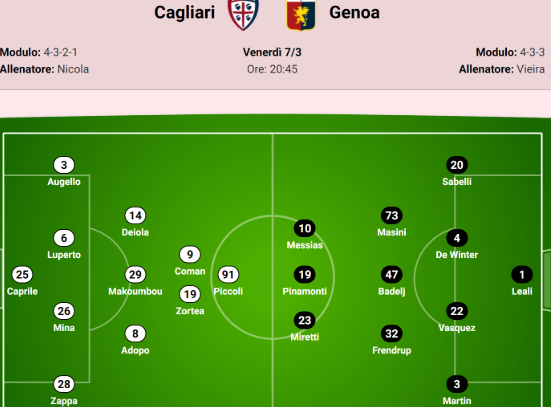The image size is (551, 407).
Task: Click Augello's number 3 badge
Action: pyautogui.click(x=64, y=165)
